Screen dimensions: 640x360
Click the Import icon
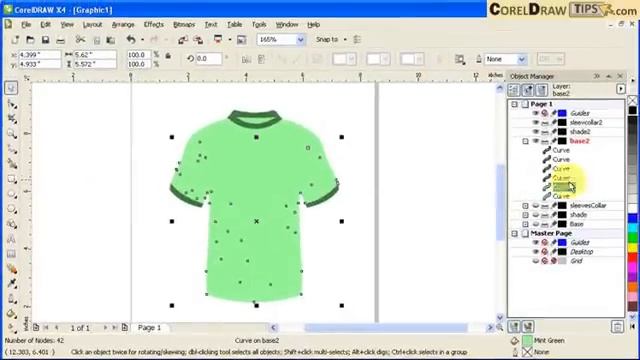[x=182, y=40]
